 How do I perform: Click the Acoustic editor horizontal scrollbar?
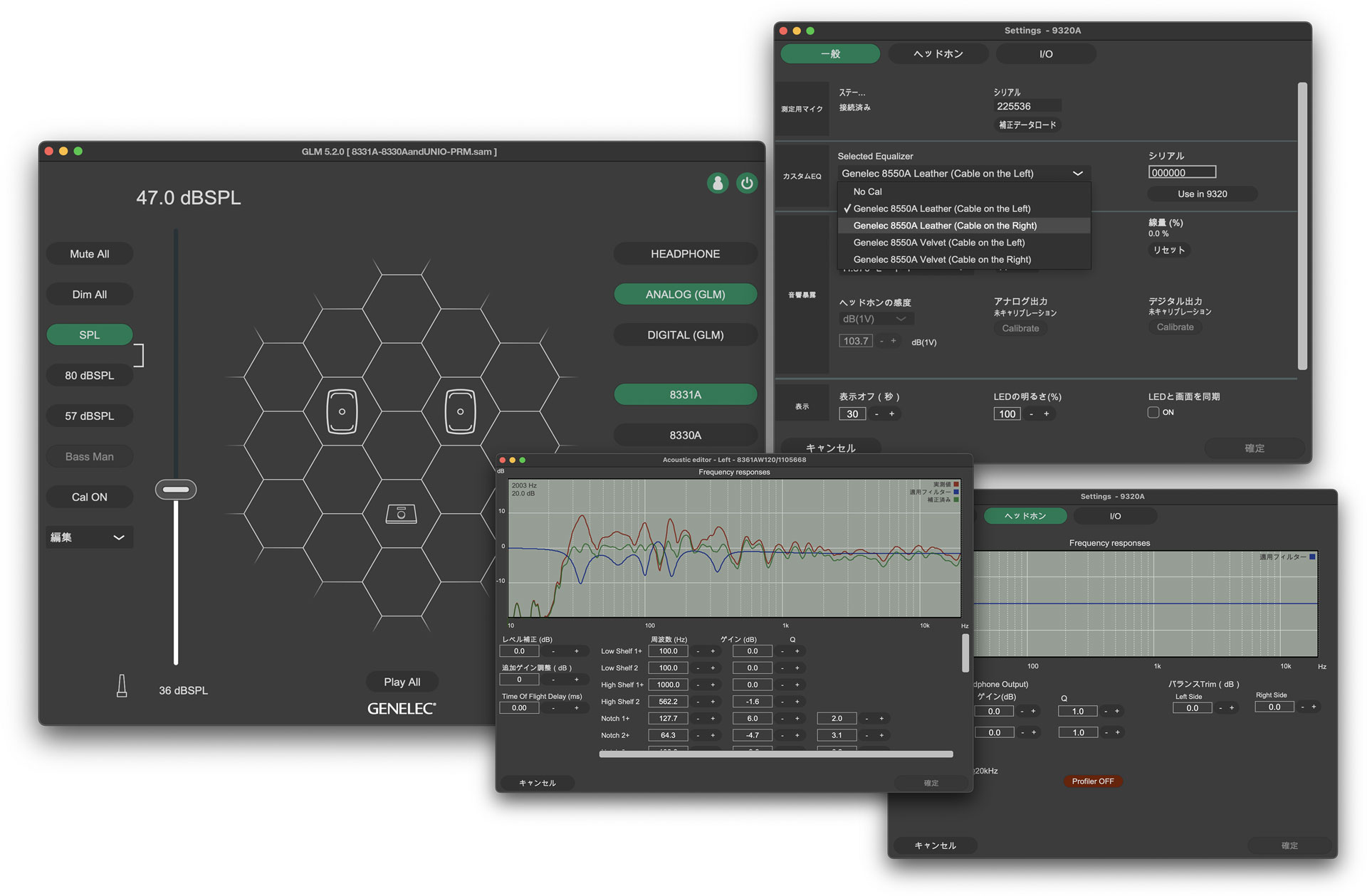776,754
